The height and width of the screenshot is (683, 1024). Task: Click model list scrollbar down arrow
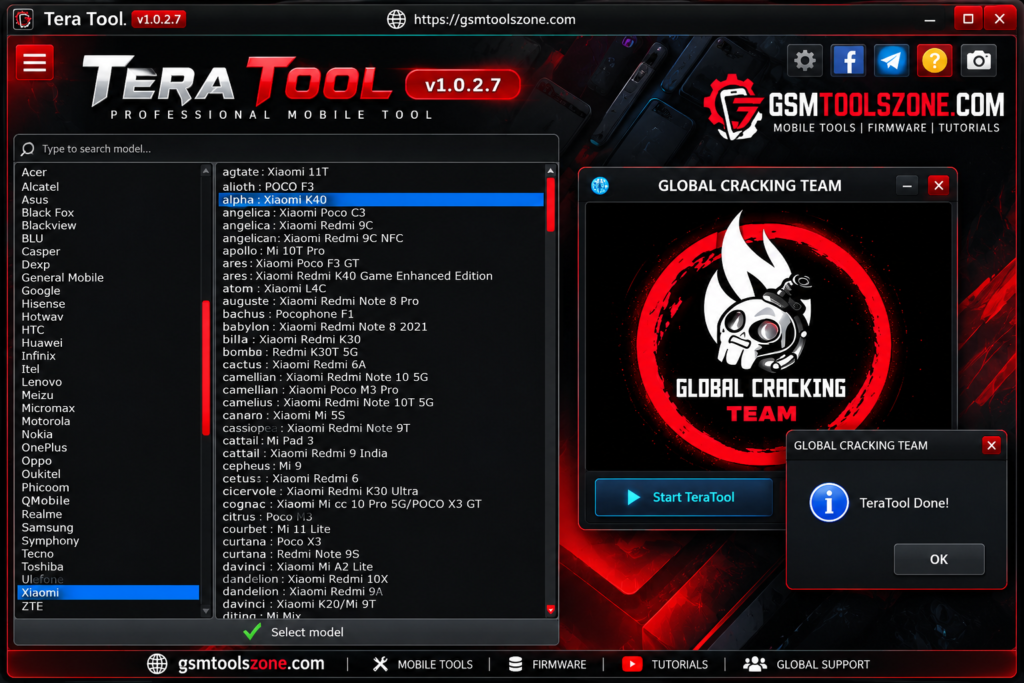pyautogui.click(x=551, y=610)
